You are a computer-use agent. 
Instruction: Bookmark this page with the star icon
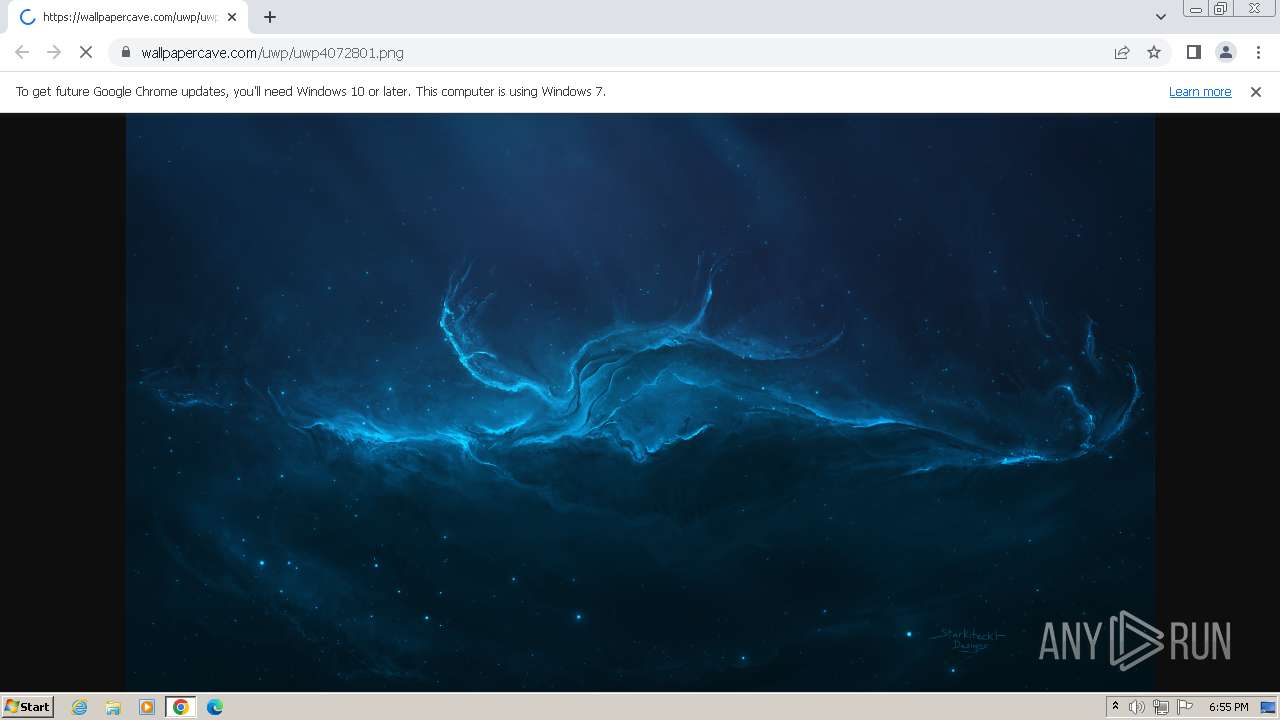coord(1154,52)
